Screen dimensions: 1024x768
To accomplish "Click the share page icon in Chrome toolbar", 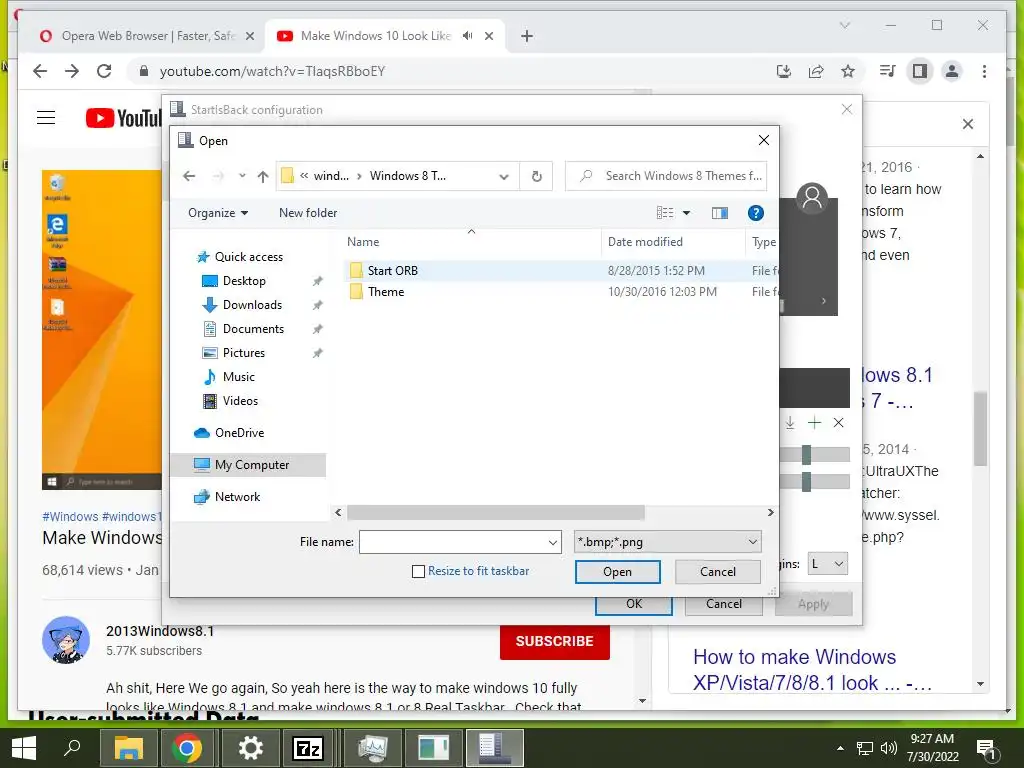I will tap(816, 71).
